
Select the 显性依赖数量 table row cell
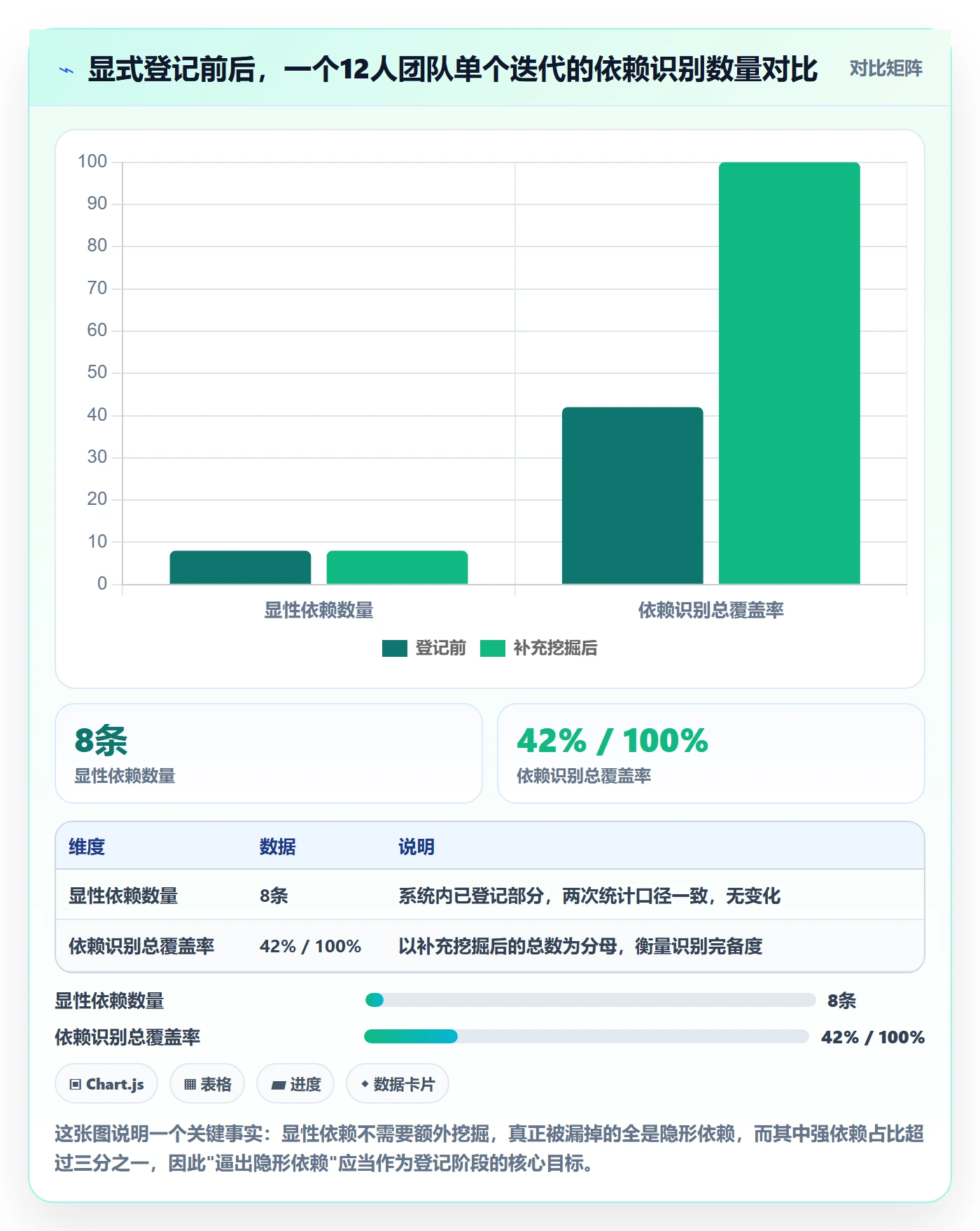tap(123, 896)
